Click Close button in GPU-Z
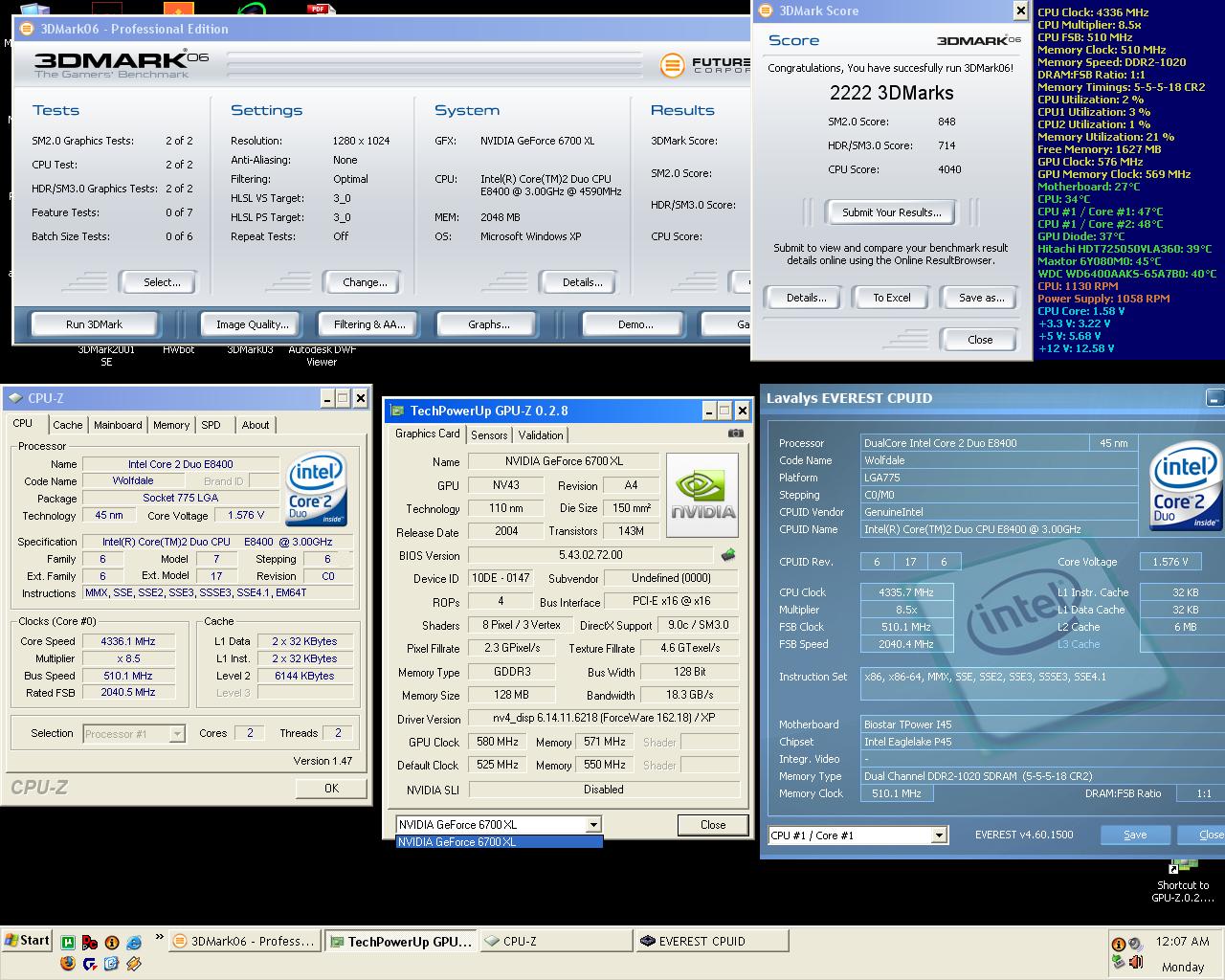 click(x=713, y=825)
